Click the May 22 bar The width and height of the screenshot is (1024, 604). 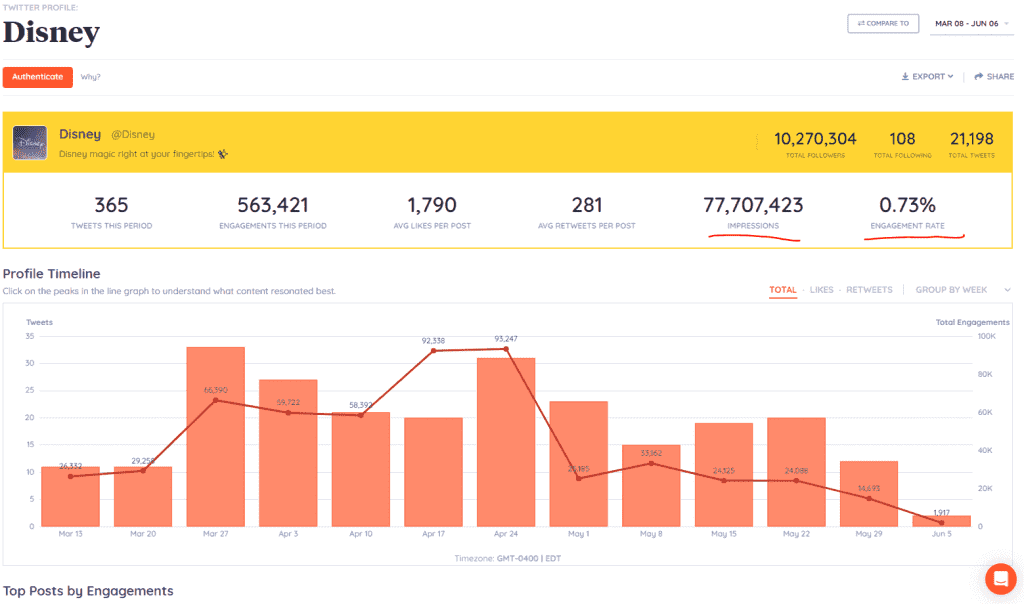pos(796,472)
